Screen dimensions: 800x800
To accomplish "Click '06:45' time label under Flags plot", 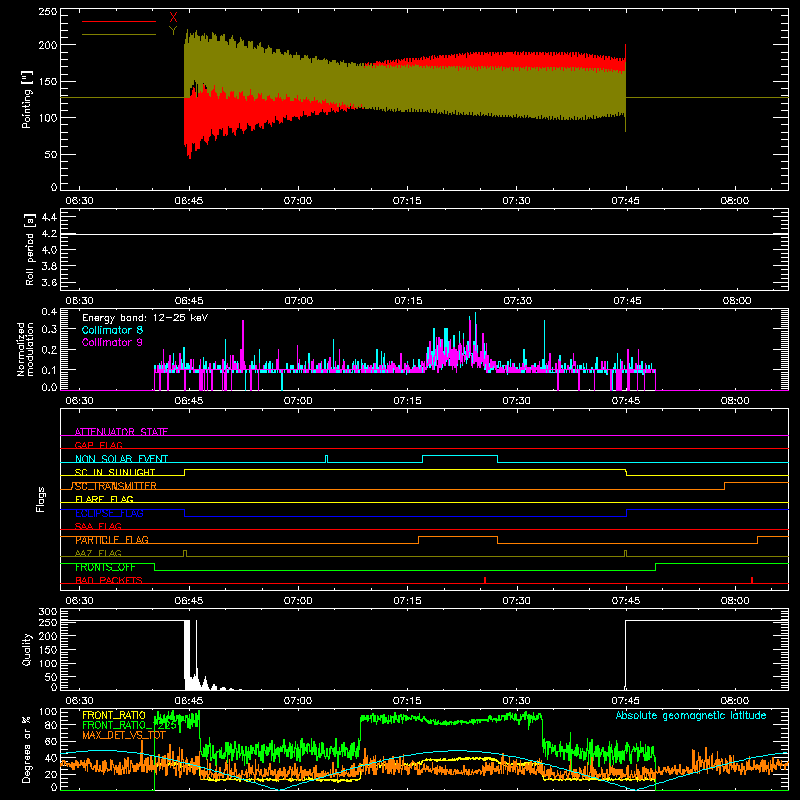I will [189, 601].
